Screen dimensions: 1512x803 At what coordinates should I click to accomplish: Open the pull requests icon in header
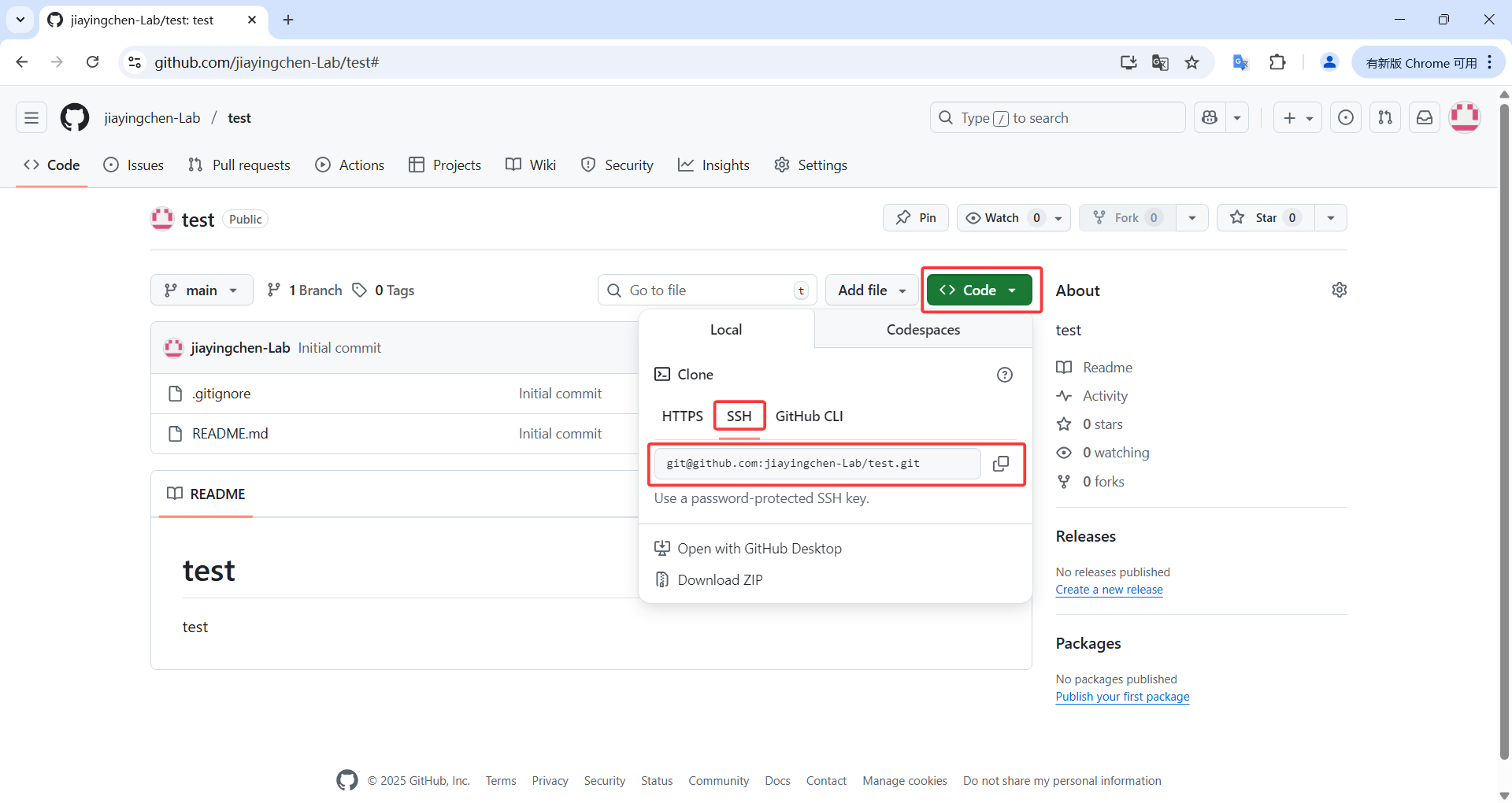[1385, 118]
